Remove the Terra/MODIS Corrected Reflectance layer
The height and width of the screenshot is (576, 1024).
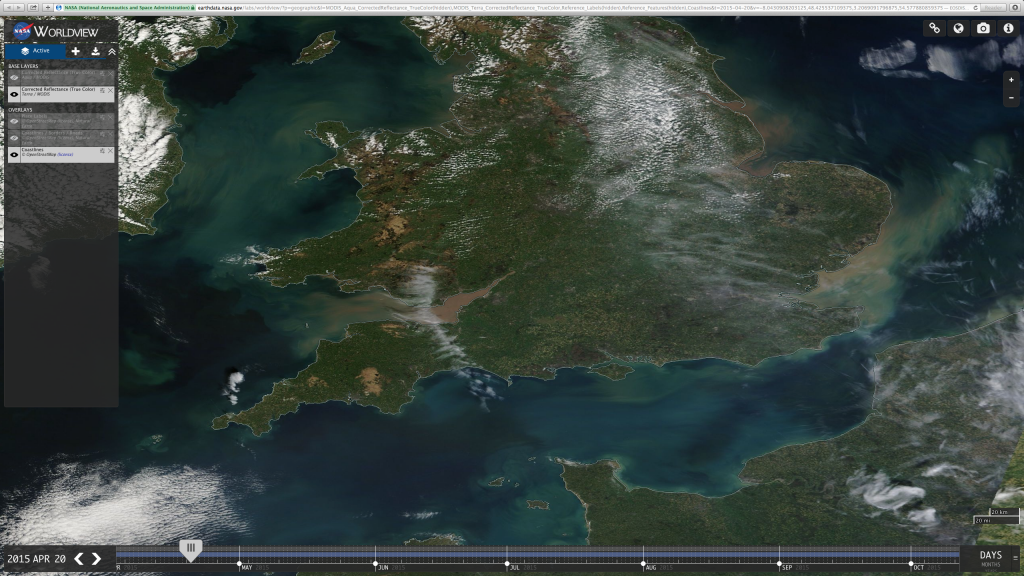pyautogui.click(x=110, y=91)
